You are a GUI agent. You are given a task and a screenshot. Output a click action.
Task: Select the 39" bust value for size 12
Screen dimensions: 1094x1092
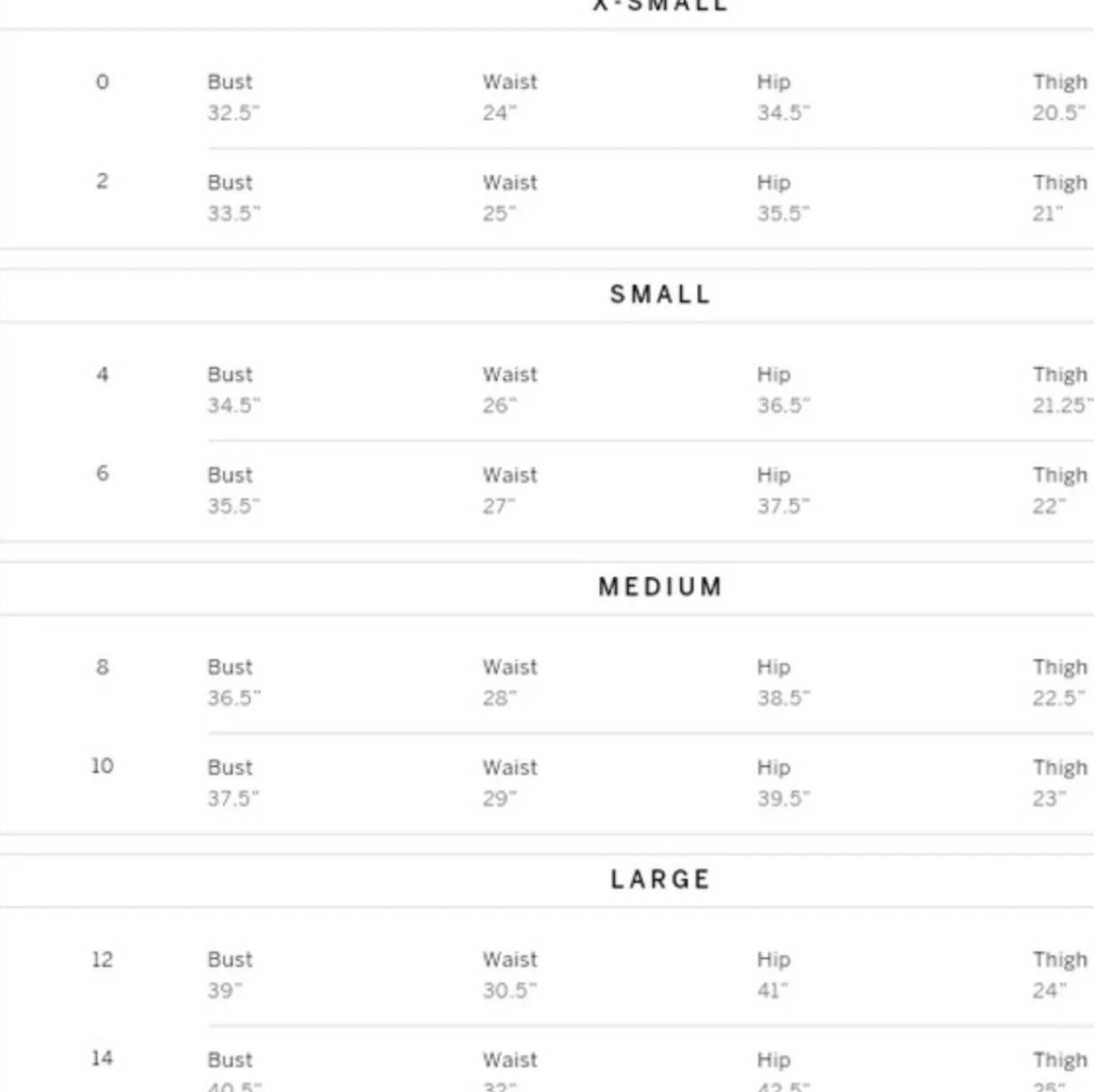pyautogui.click(x=224, y=990)
